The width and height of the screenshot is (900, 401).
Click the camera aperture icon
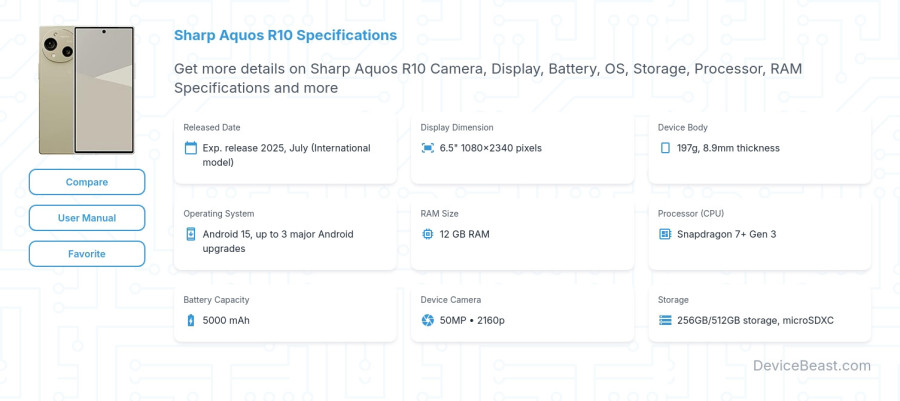[428, 320]
